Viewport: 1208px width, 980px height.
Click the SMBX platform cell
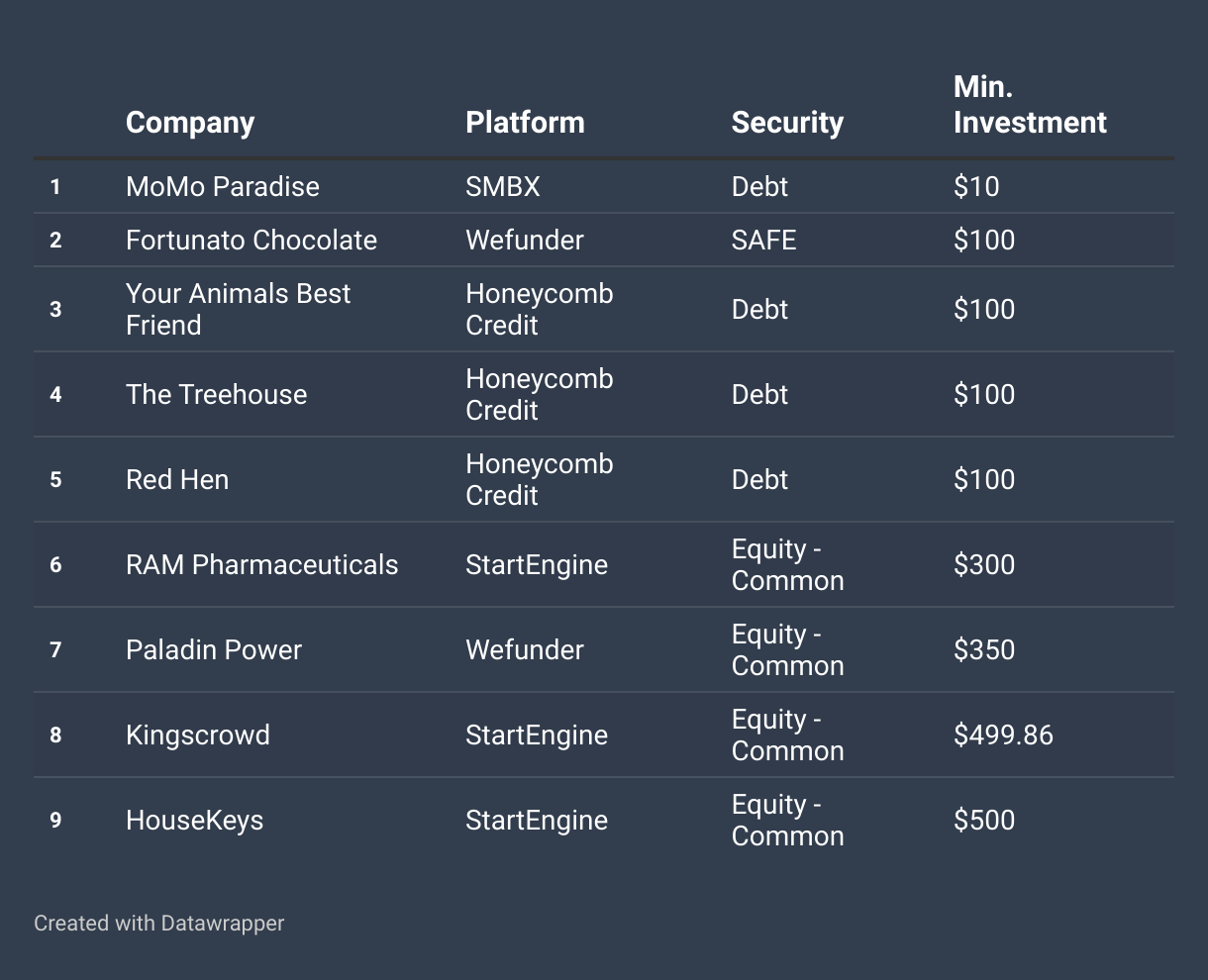tap(503, 187)
